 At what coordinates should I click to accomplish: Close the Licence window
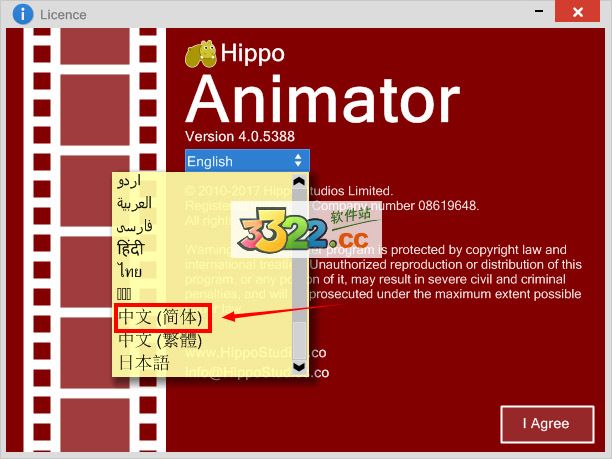578,12
